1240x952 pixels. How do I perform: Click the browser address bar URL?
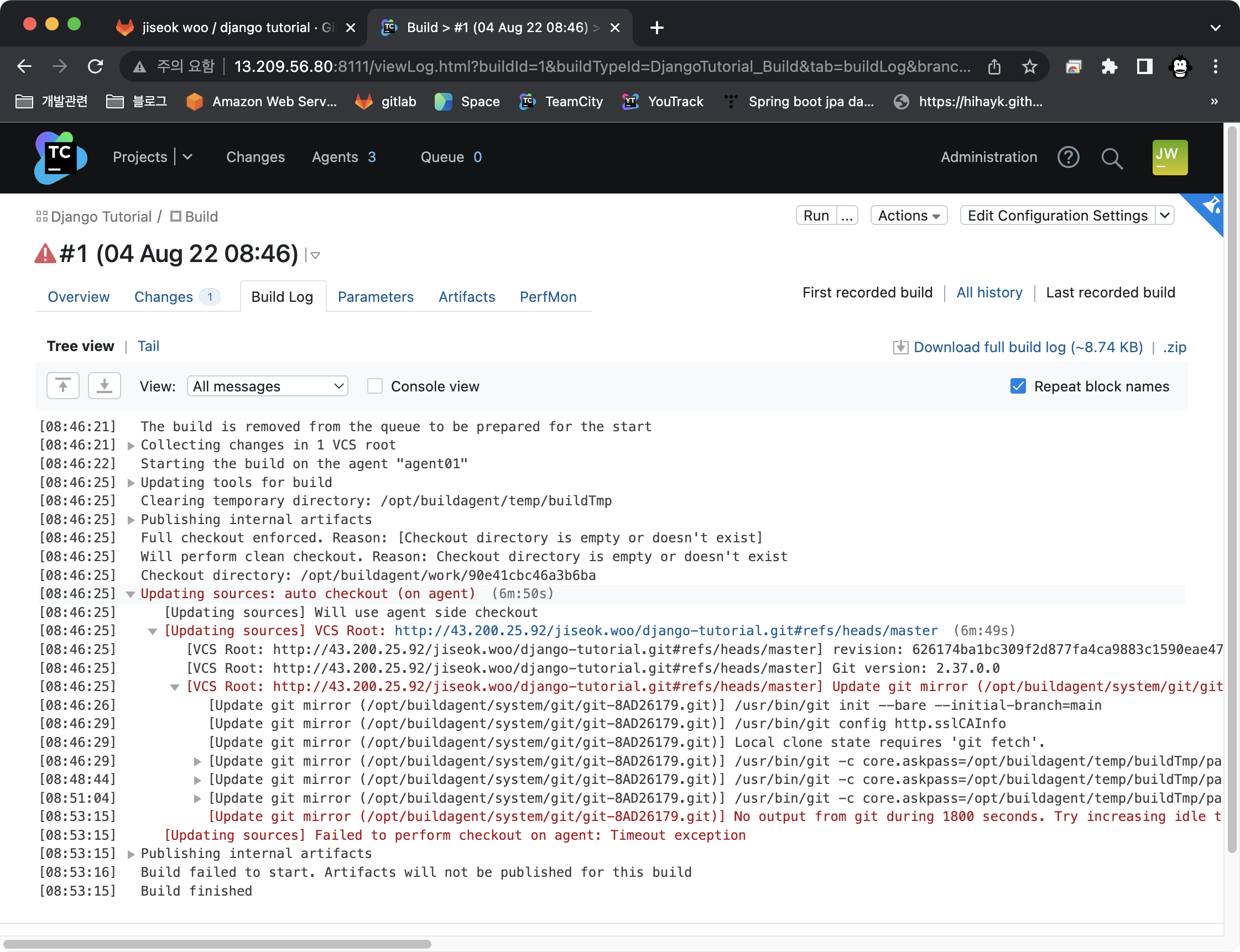click(602, 67)
